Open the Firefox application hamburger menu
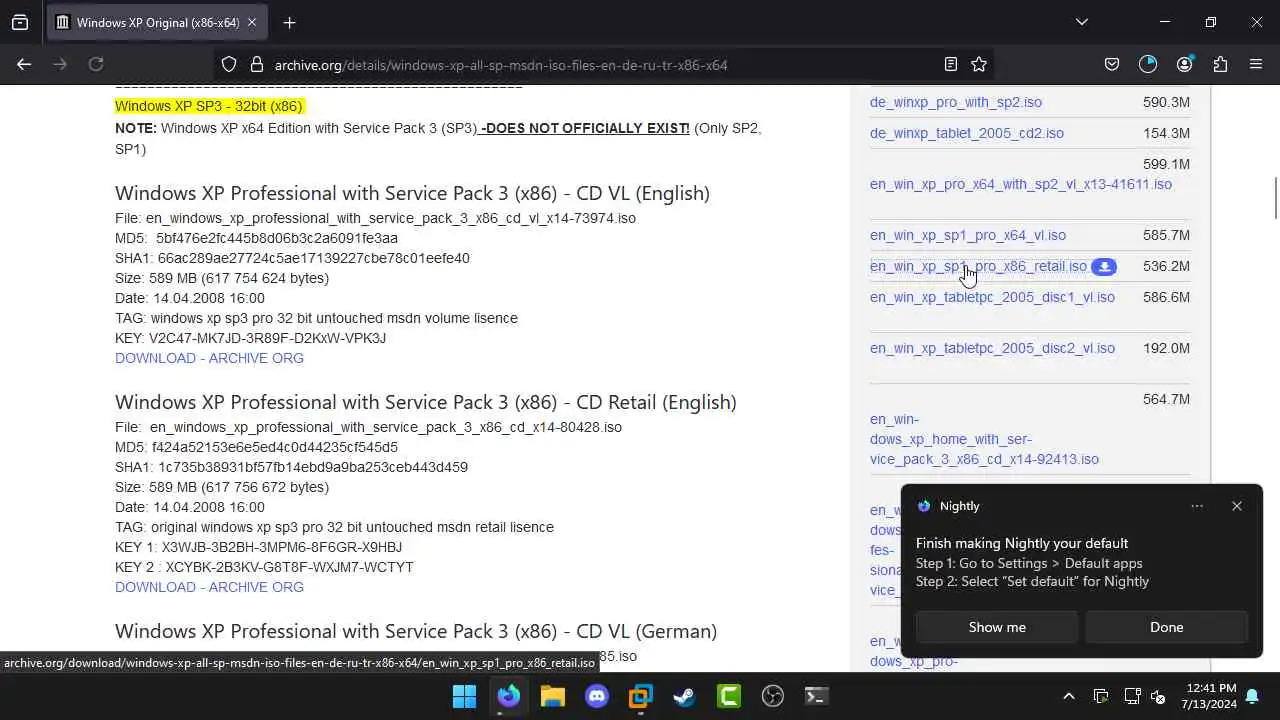 click(x=1256, y=64)
